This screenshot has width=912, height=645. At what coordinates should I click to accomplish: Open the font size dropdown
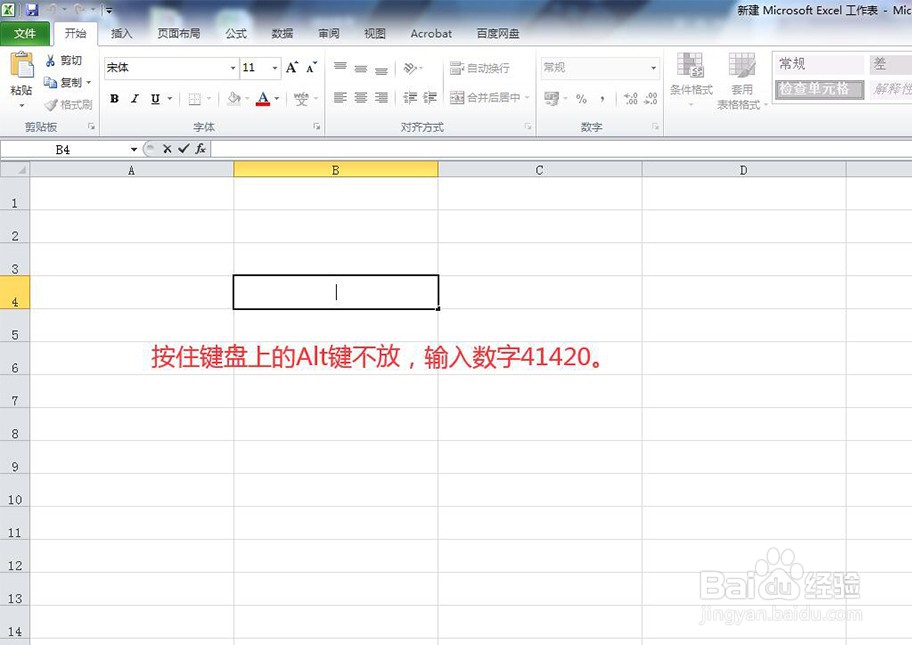click(x=272, y=67)
